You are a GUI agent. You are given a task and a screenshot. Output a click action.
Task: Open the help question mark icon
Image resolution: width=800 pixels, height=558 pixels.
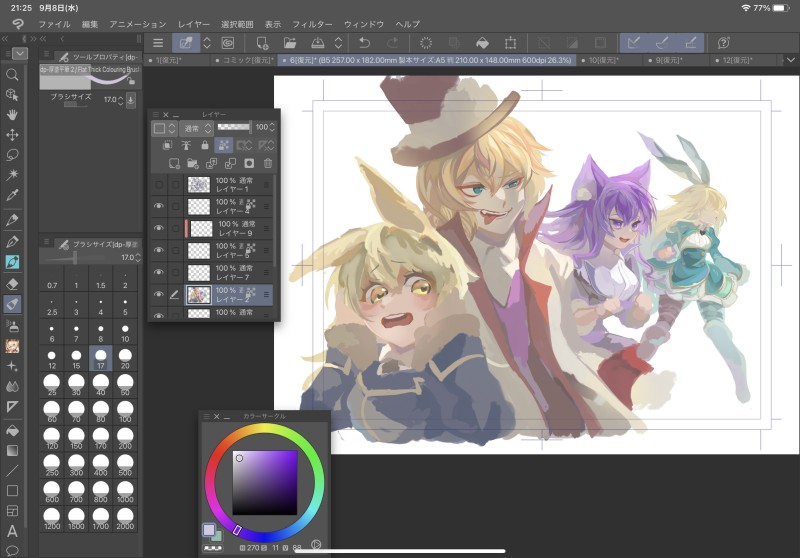coord(723,43)
